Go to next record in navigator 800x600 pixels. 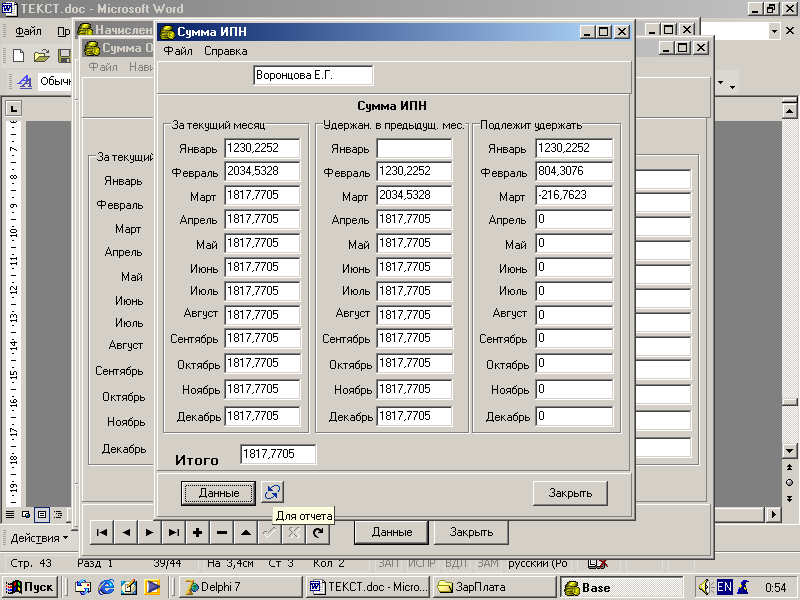point(149,533)
